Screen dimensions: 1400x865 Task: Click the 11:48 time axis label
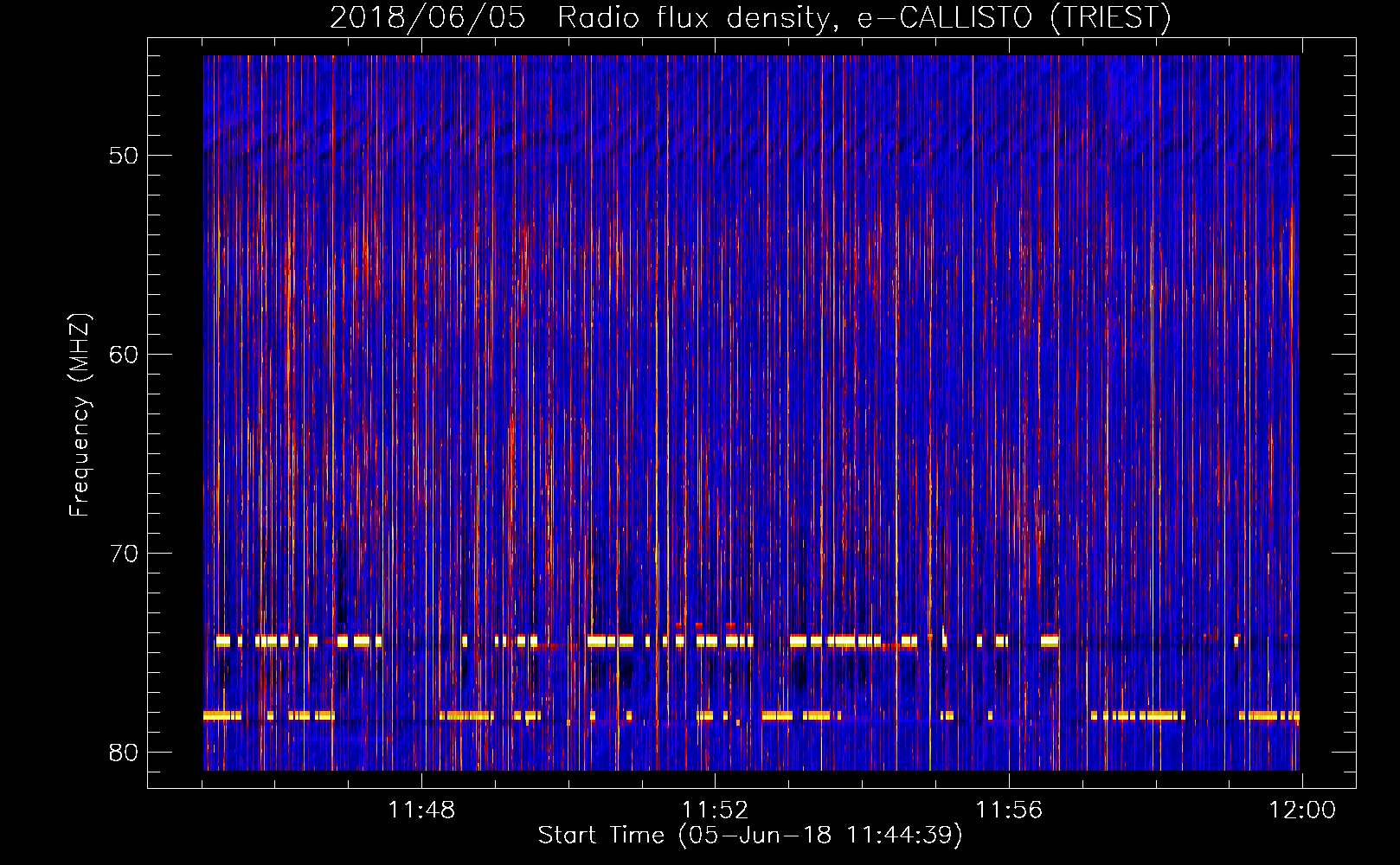tap(421, 811)
